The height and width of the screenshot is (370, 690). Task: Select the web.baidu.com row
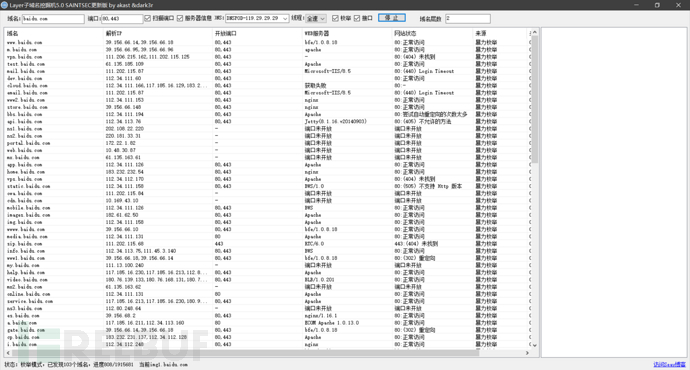click(267, 150)
